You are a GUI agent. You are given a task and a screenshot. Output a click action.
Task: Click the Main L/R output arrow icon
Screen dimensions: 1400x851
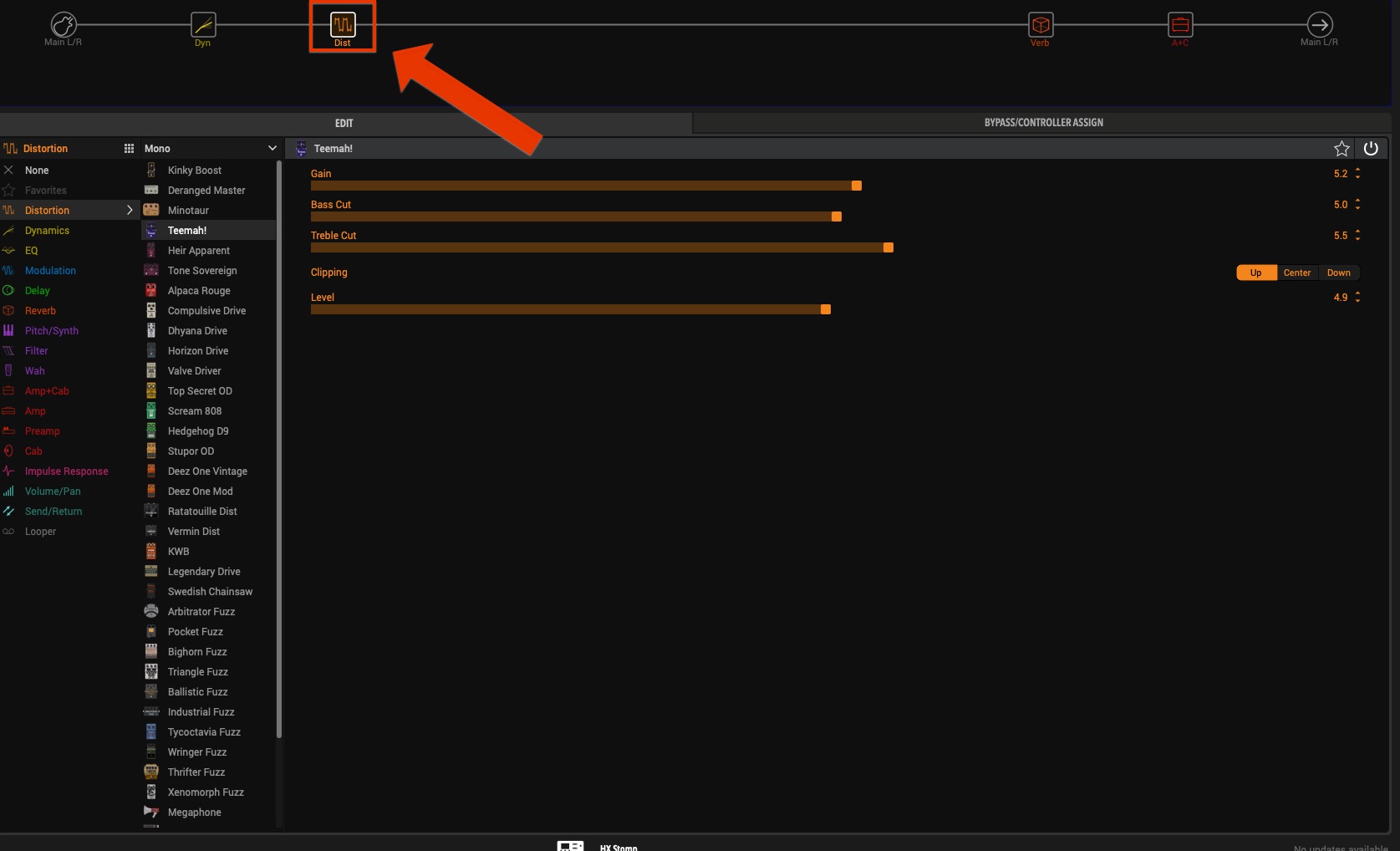pos(1320,25)
